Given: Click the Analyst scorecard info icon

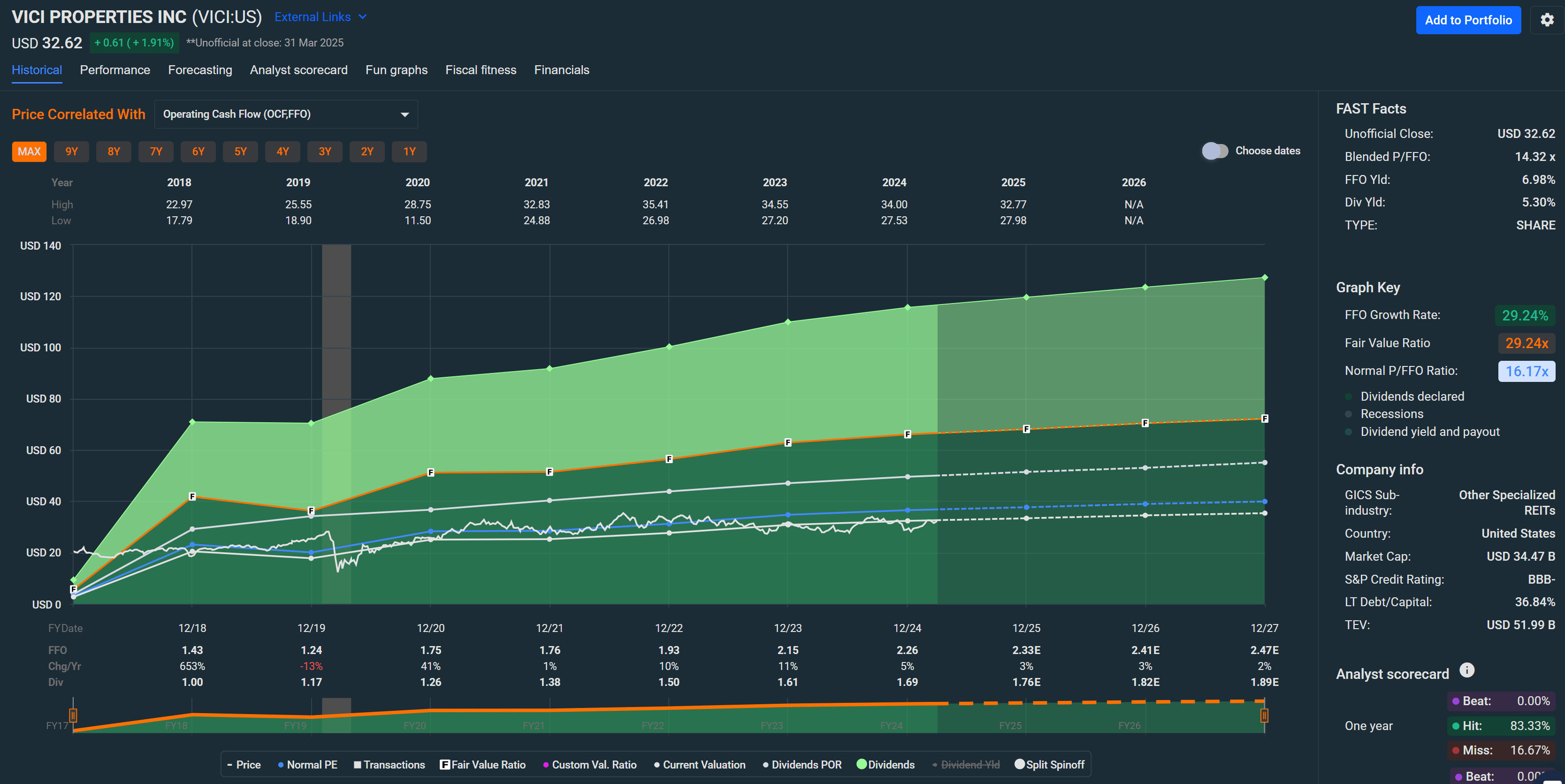Looking at the screenshot, I should tap(1468, 670).
